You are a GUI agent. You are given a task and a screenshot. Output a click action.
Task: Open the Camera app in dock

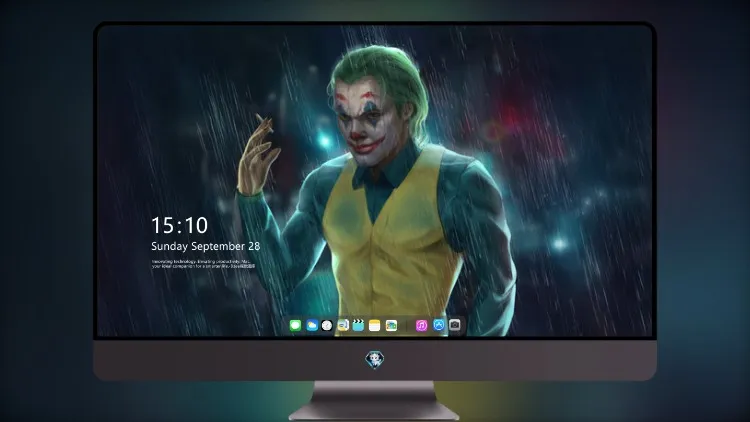tap(455, 325)
